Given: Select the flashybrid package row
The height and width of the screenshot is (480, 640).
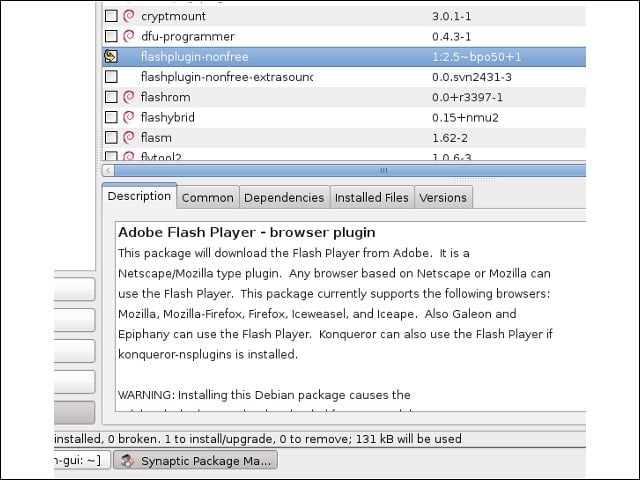Looking at the screenshot, I should (x=344, y=118).
